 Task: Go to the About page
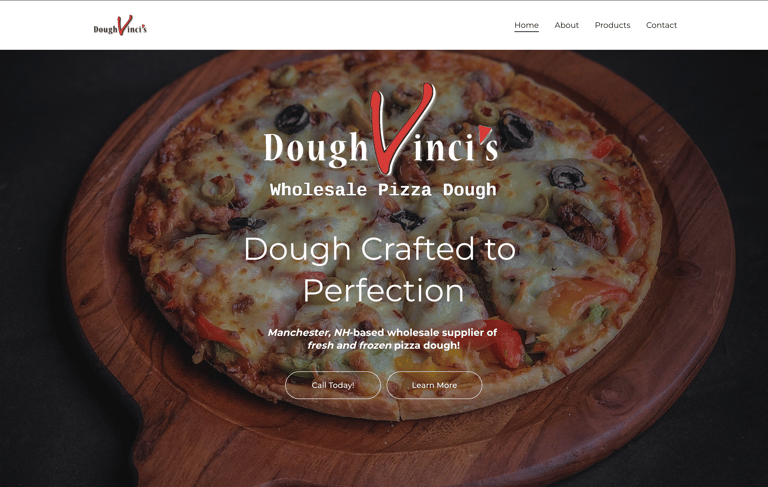[566, 25]
